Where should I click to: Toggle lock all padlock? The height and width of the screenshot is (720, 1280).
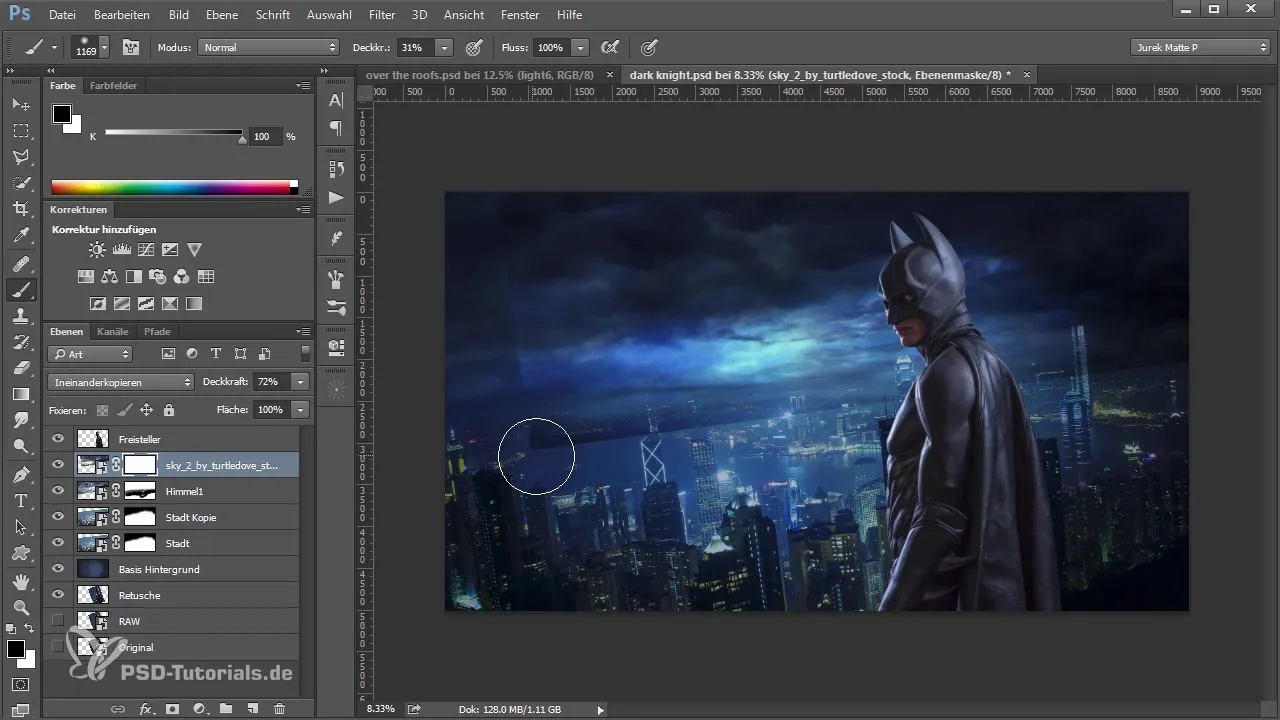click(x=169, y=410)
